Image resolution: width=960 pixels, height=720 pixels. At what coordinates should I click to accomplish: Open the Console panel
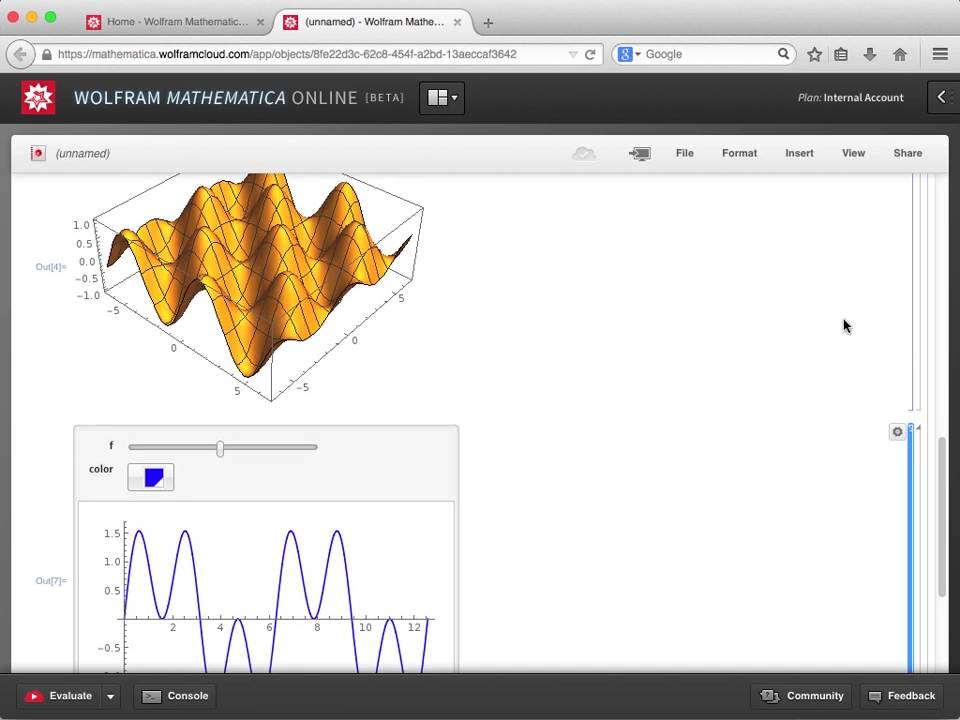(x=175, y=695)
